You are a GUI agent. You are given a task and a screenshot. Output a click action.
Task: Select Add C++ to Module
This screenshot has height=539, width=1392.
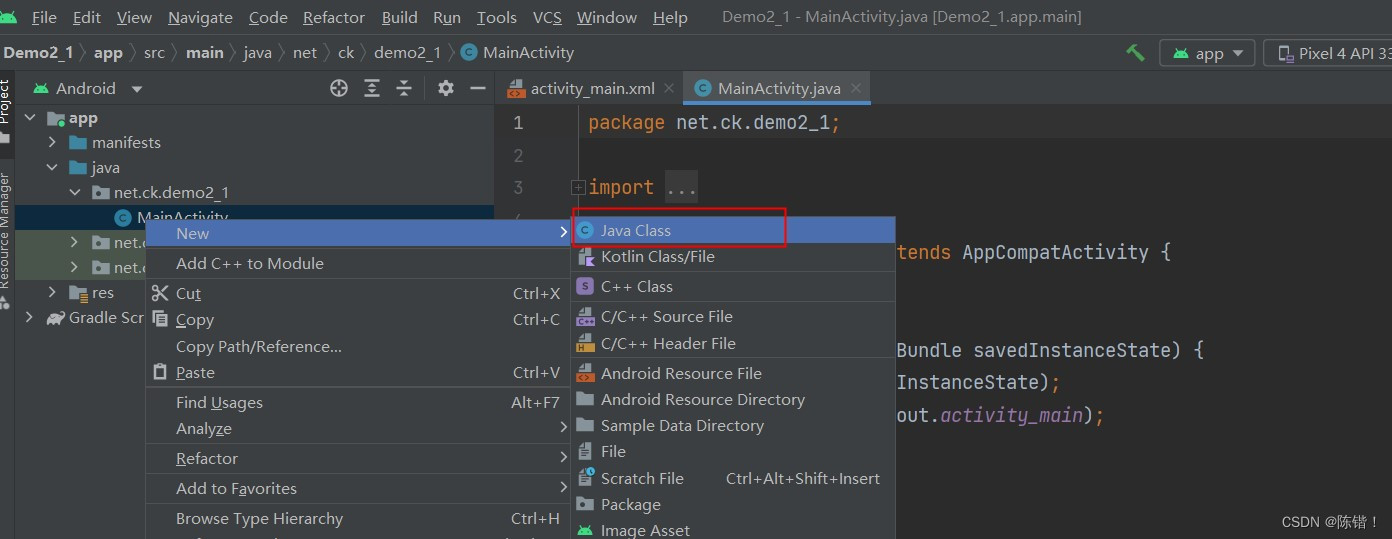pos(358,264)
